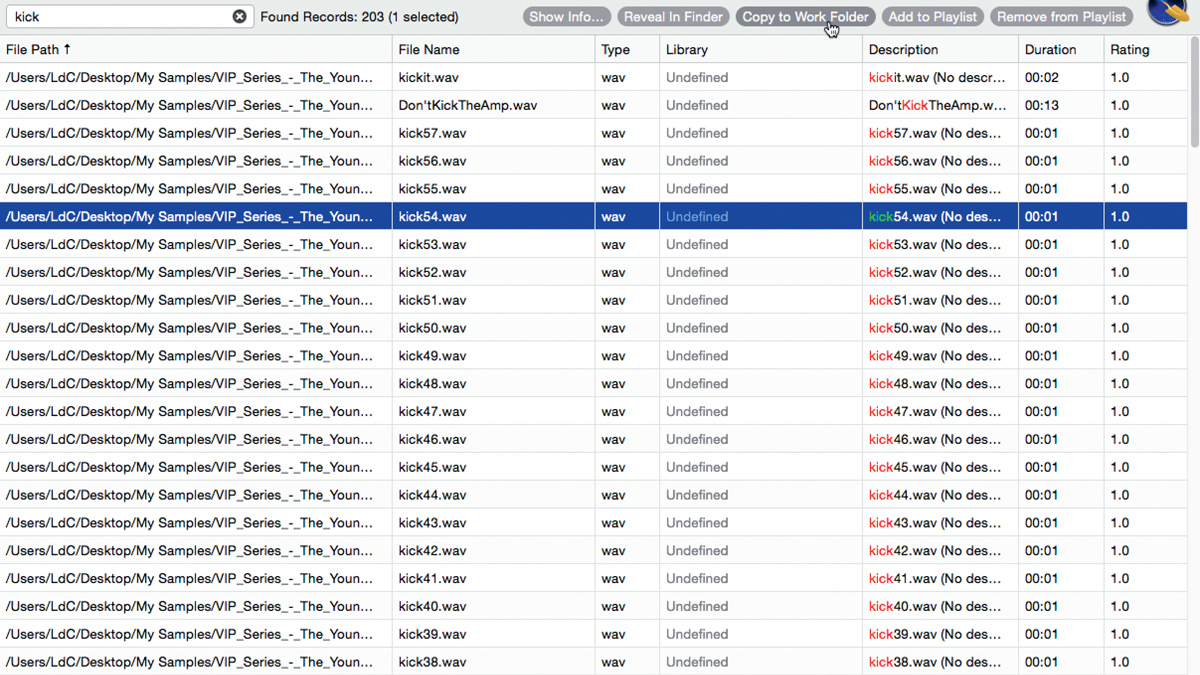Screen dimensions: 1200x675
Task: Select file name kickit.wav
Action: point(429,77)
